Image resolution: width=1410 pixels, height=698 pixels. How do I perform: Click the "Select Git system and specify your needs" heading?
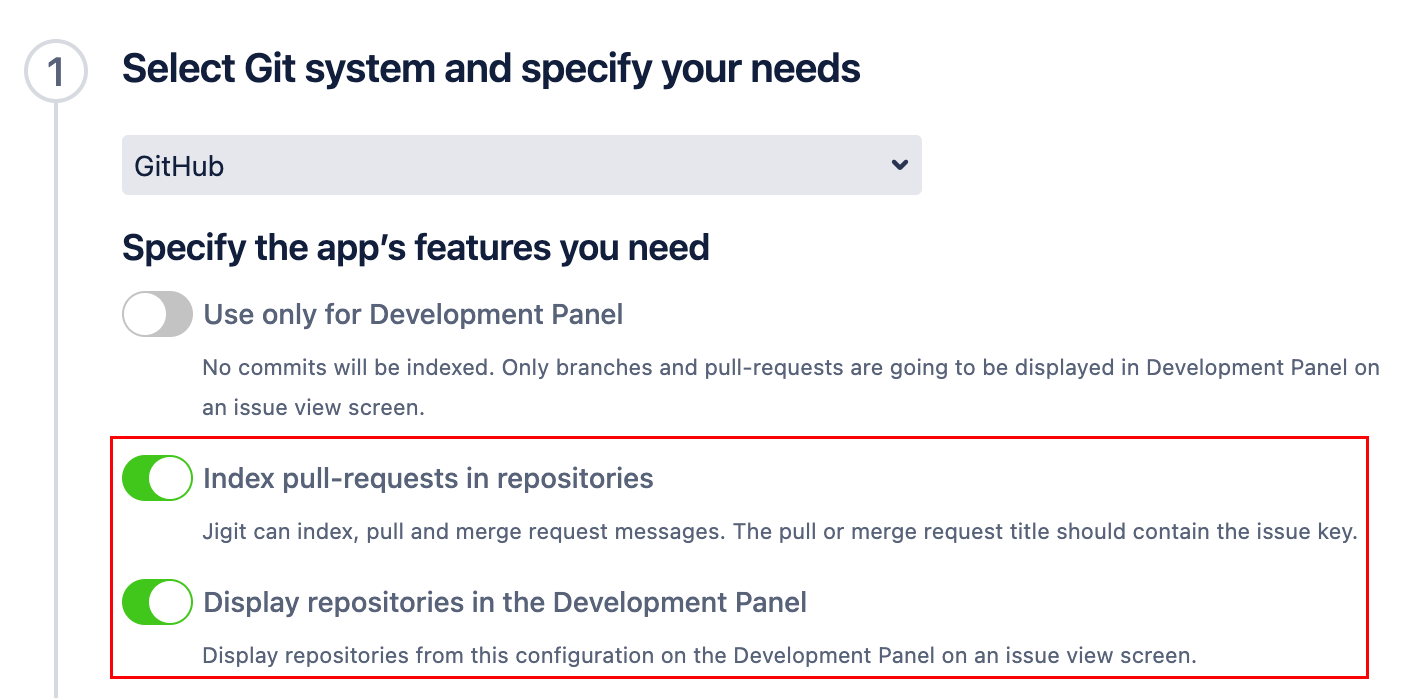491,69
